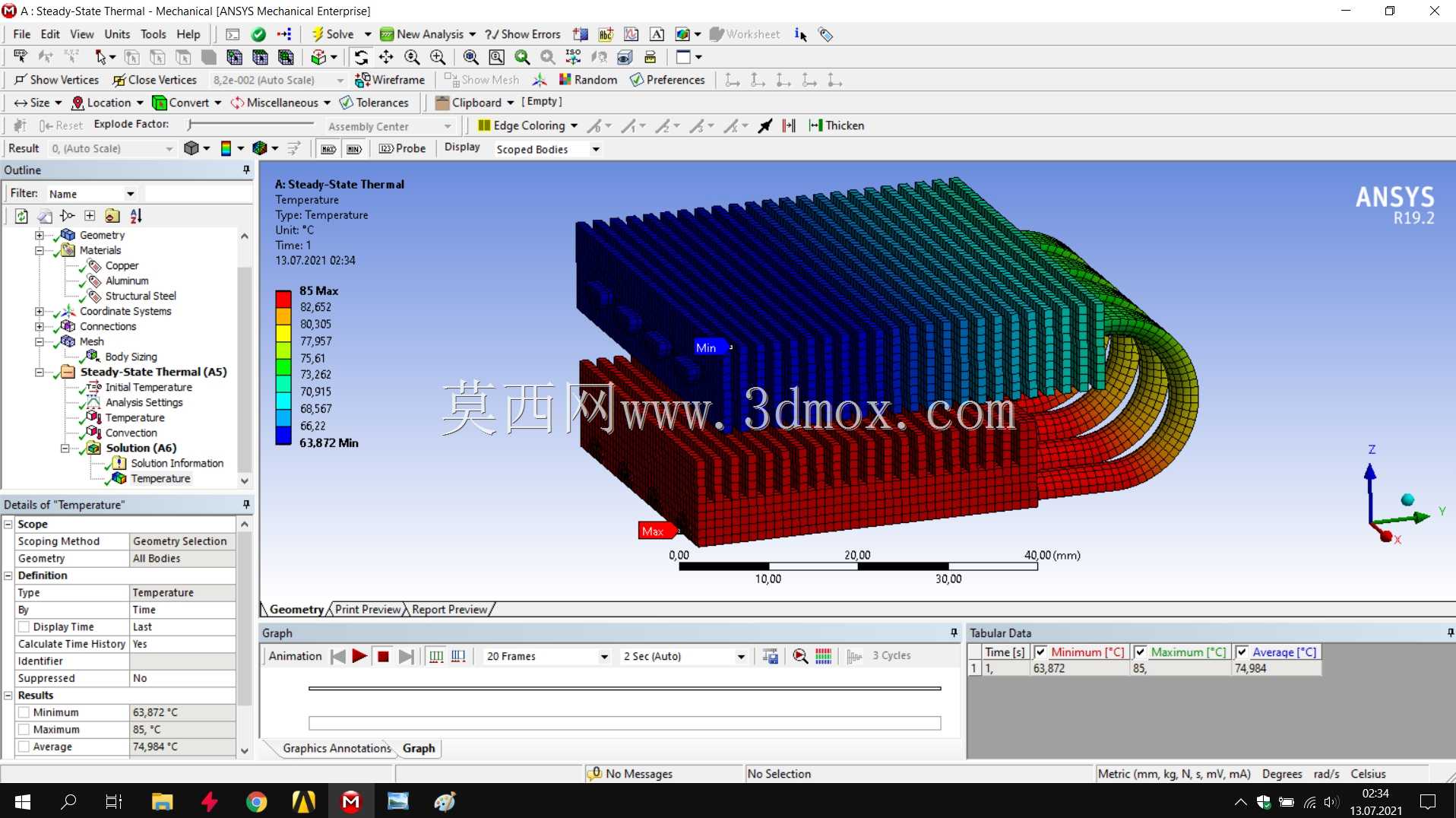The image size is (1456, 818).
Task: Open File Explorer from the taskbar
Action: (x=162, y=801)
